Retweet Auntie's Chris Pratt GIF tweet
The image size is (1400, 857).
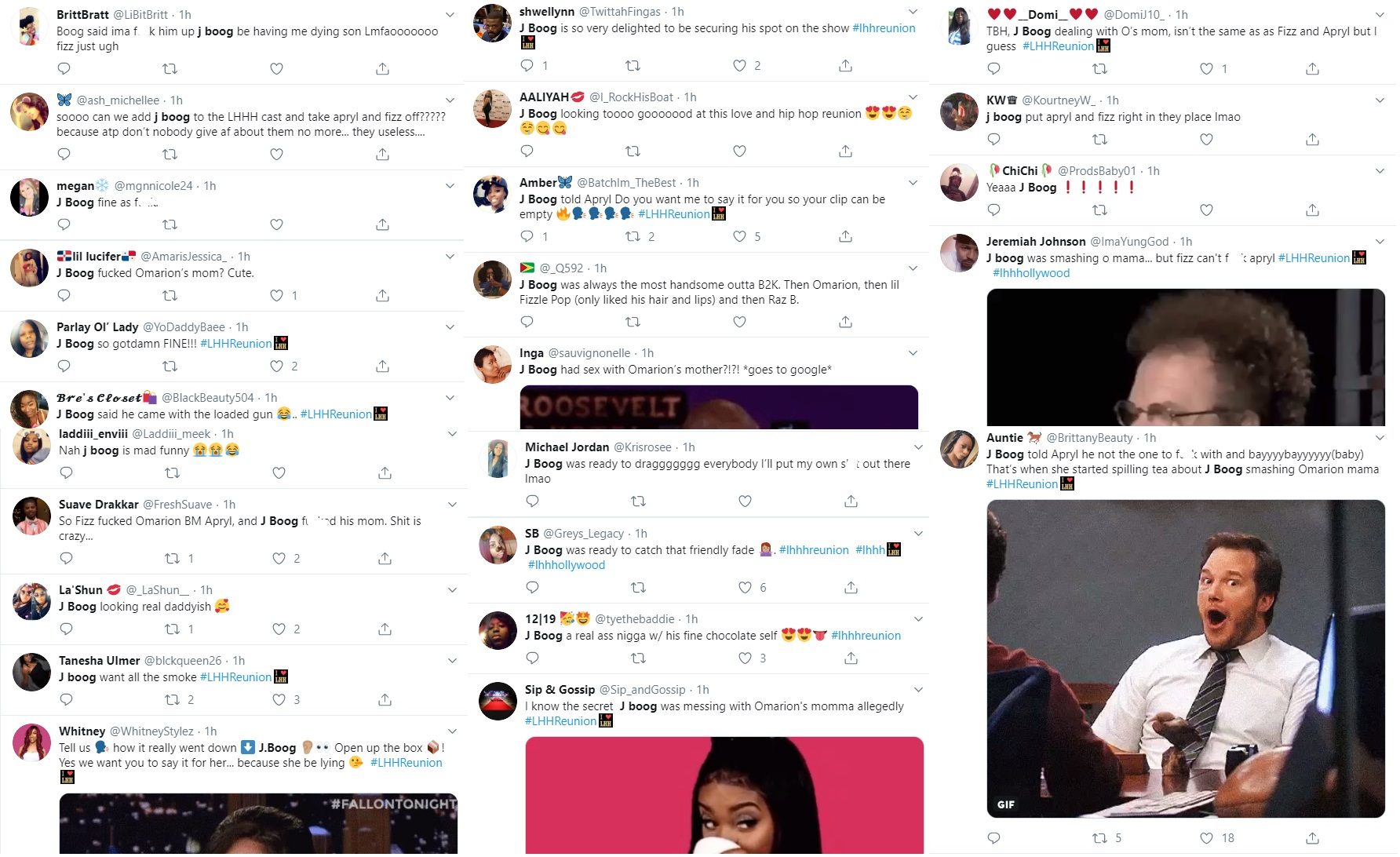(x=1100, y=838)
